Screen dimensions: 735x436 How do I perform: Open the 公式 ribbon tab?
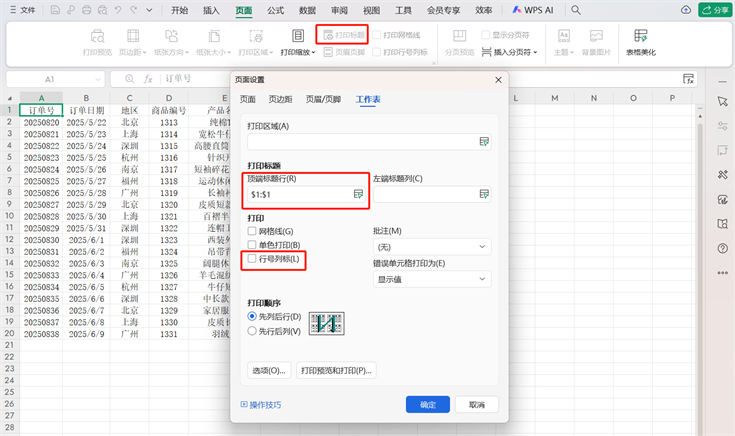(275, 10)
